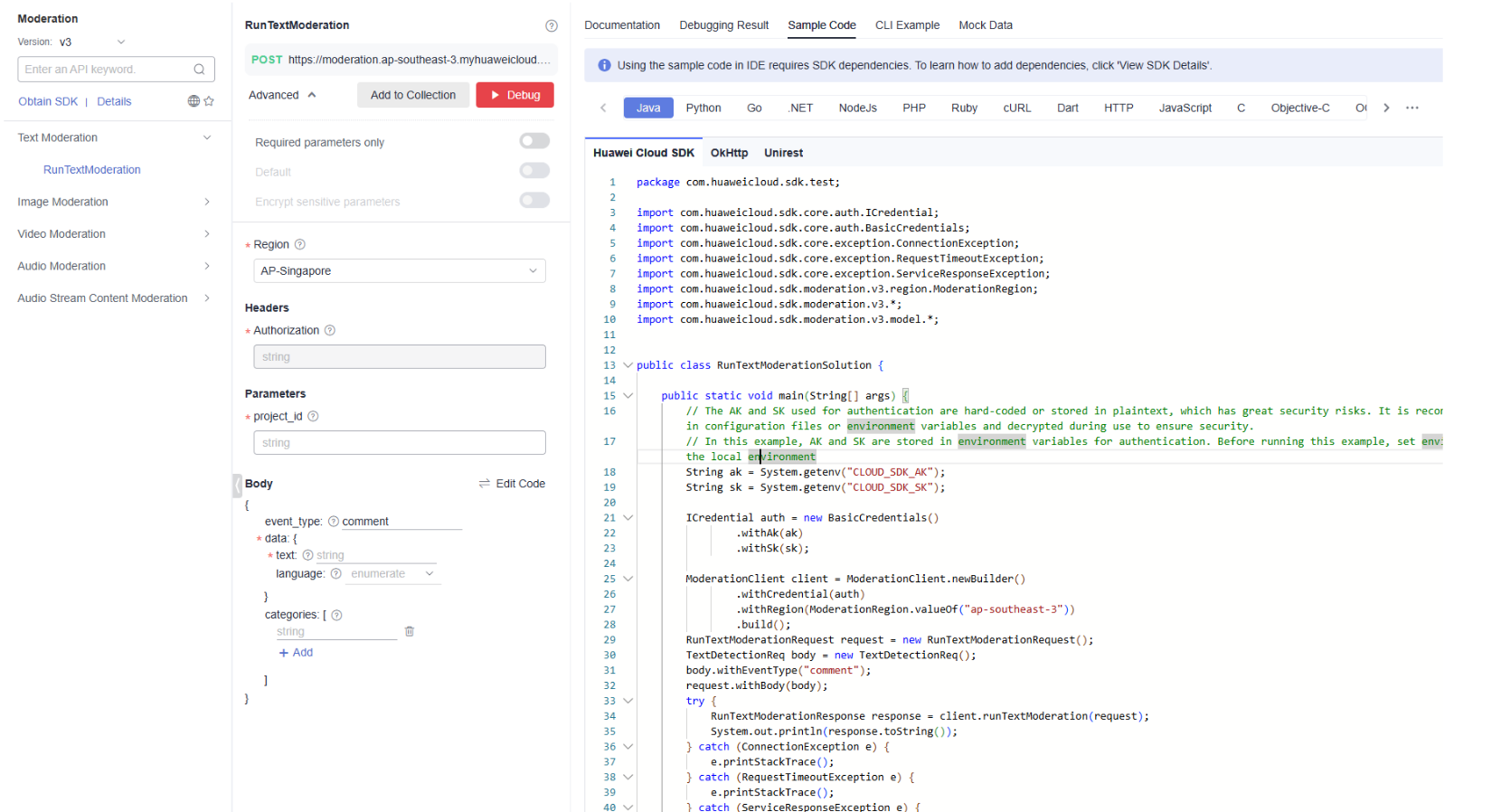
Task: Select the Unirest sample tab
Action: click(783, 153)
